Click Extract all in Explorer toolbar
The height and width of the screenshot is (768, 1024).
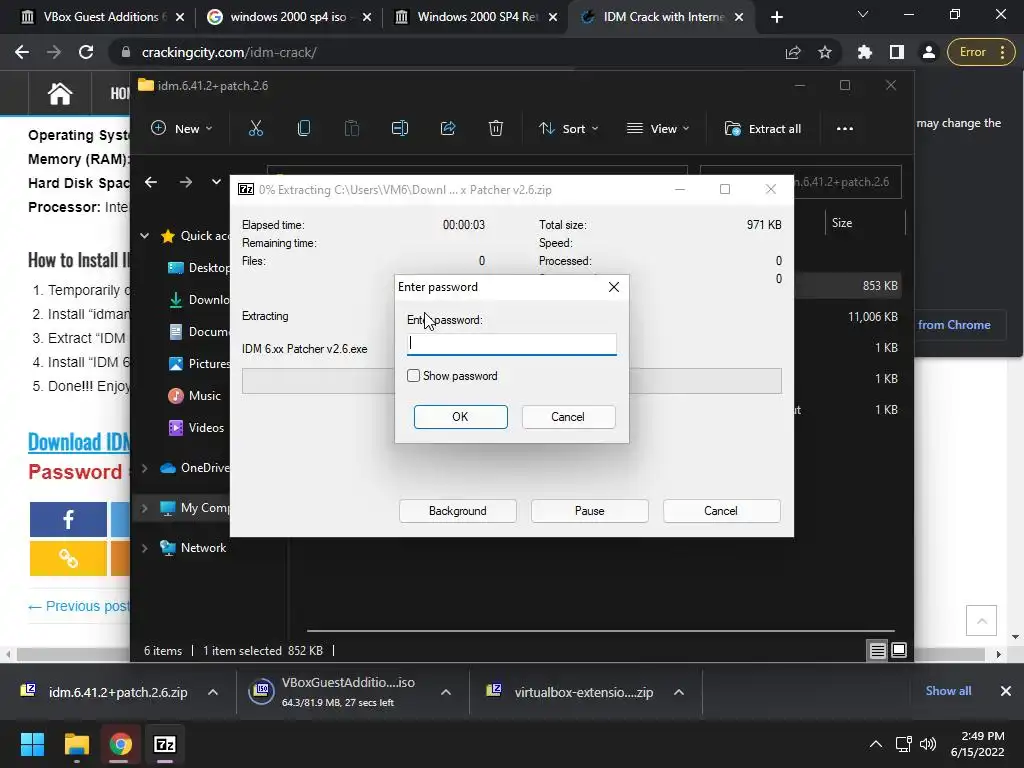coord(763,129)
